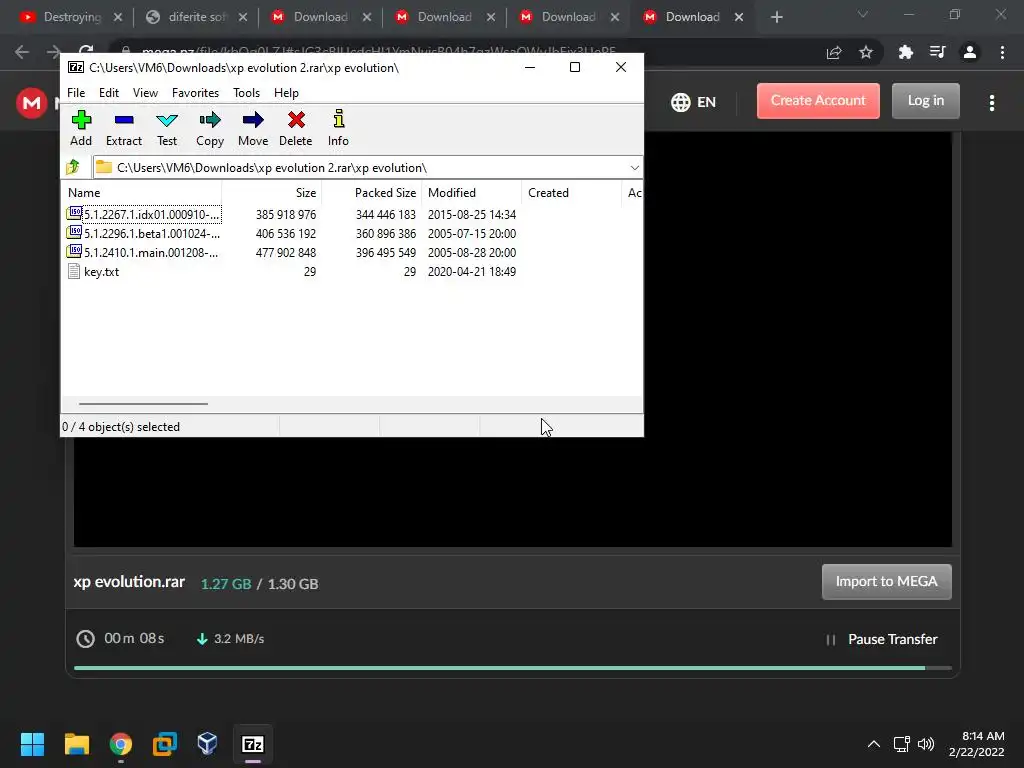Open Chrome extensions puzzle icon
The width and height of the screenshot is (1024, 768).
pyautogui.click(x=905, y=52)
